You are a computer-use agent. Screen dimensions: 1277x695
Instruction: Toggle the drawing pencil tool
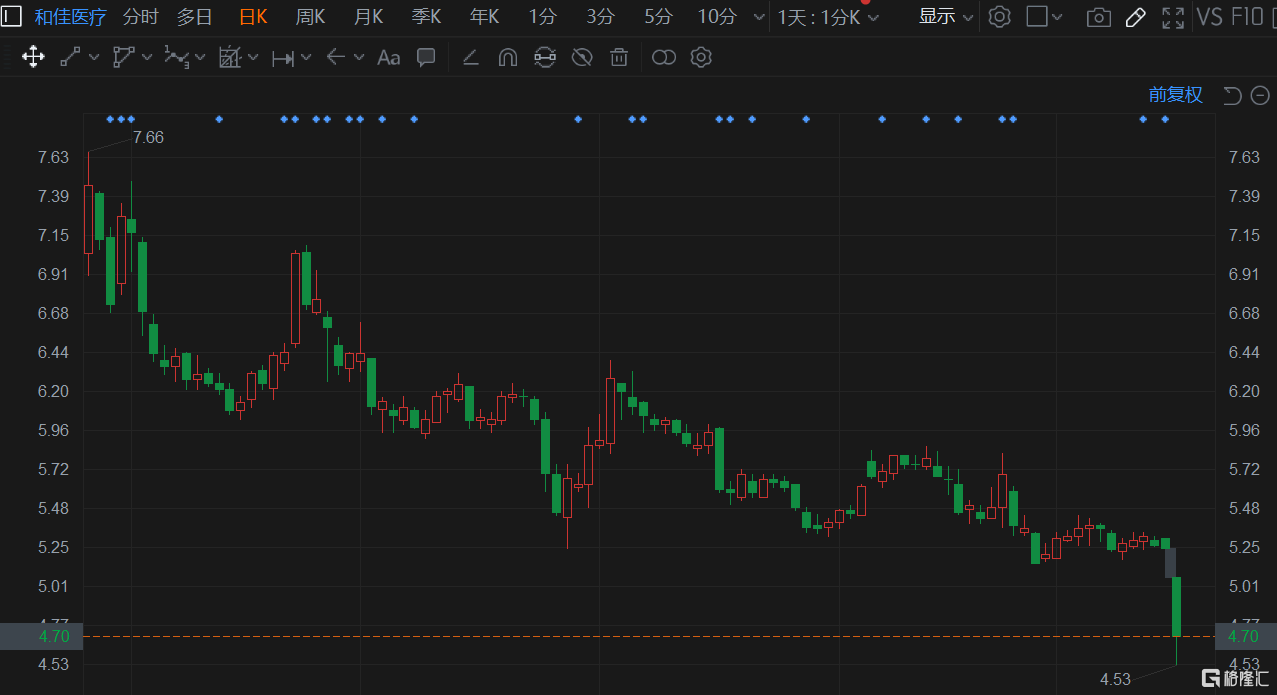(x=1135, y=17)
